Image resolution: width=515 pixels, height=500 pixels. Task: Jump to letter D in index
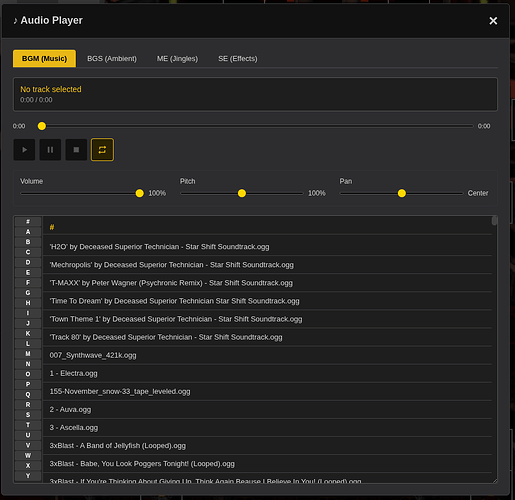[x=28, y=262]
